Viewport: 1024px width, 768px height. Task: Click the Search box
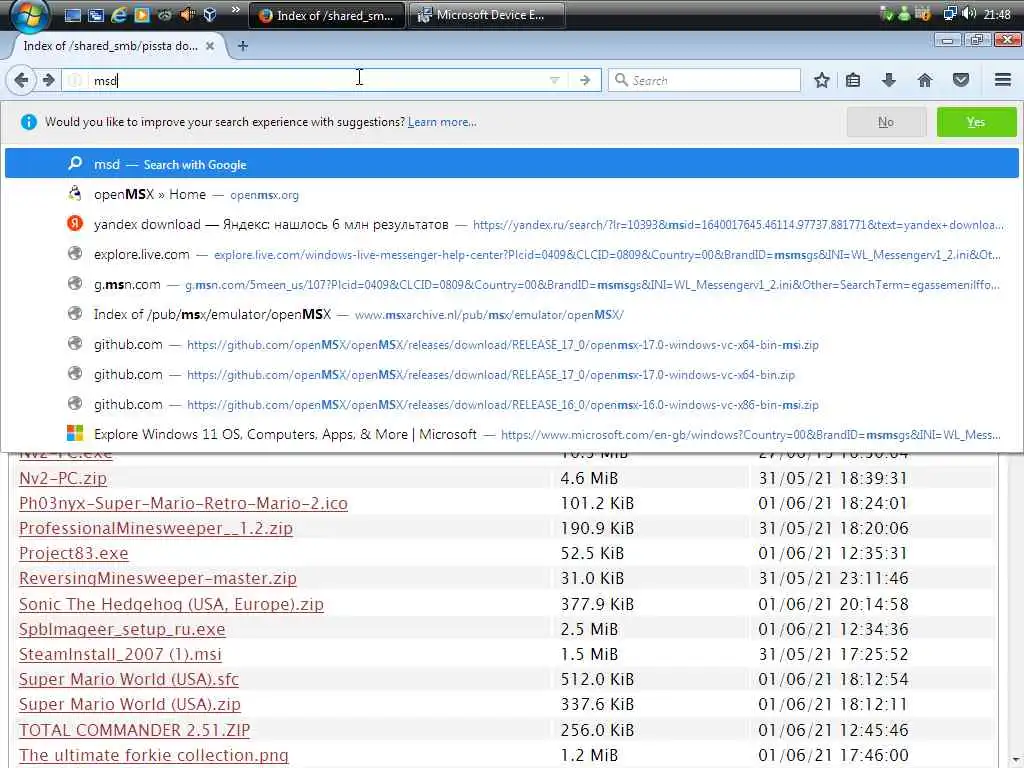click(704, 80)
